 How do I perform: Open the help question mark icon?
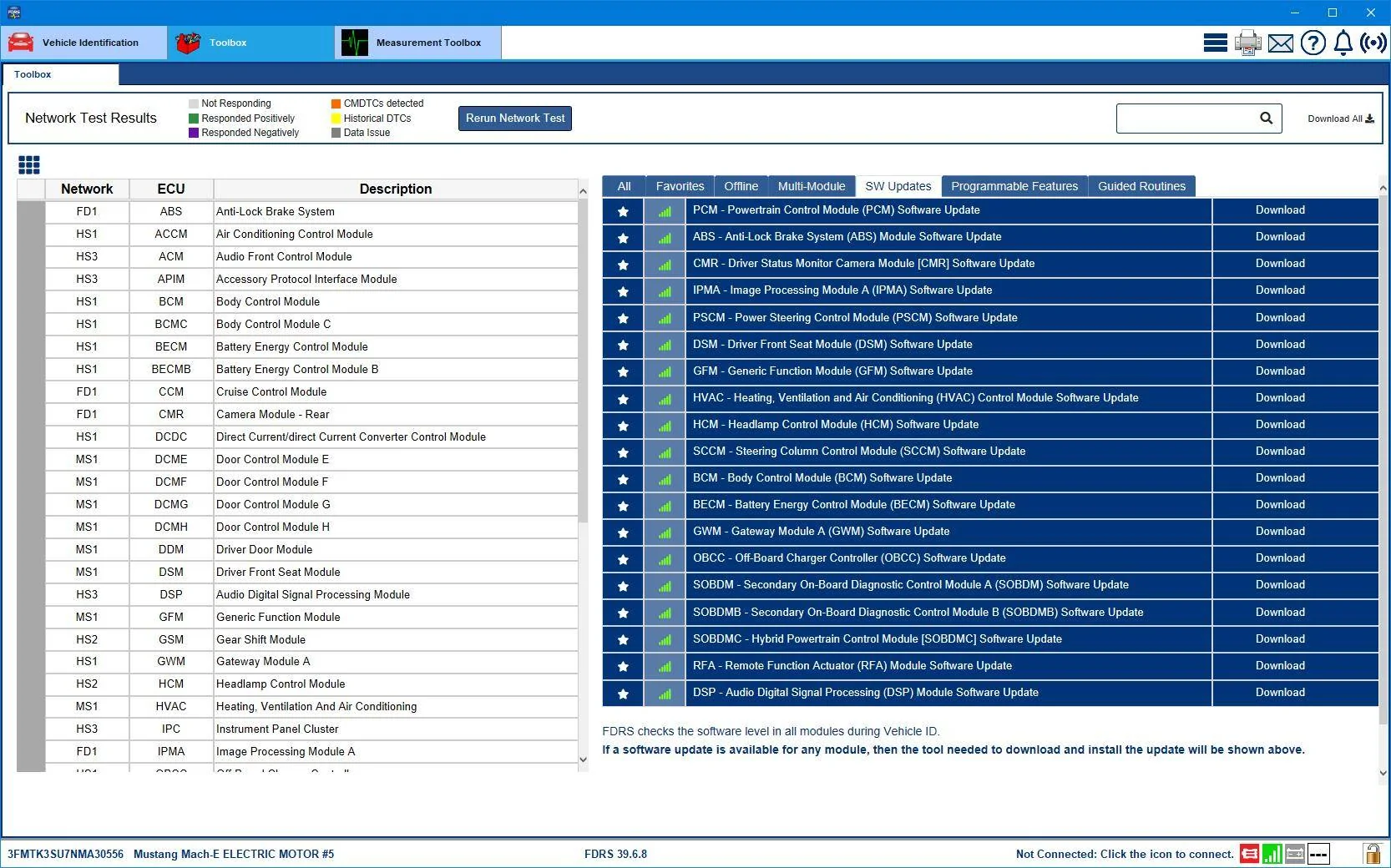[x=1313, y=43]
